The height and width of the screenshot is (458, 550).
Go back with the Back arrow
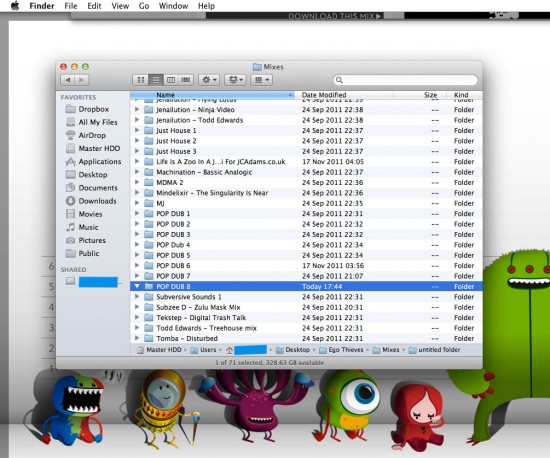click(68, 80)
